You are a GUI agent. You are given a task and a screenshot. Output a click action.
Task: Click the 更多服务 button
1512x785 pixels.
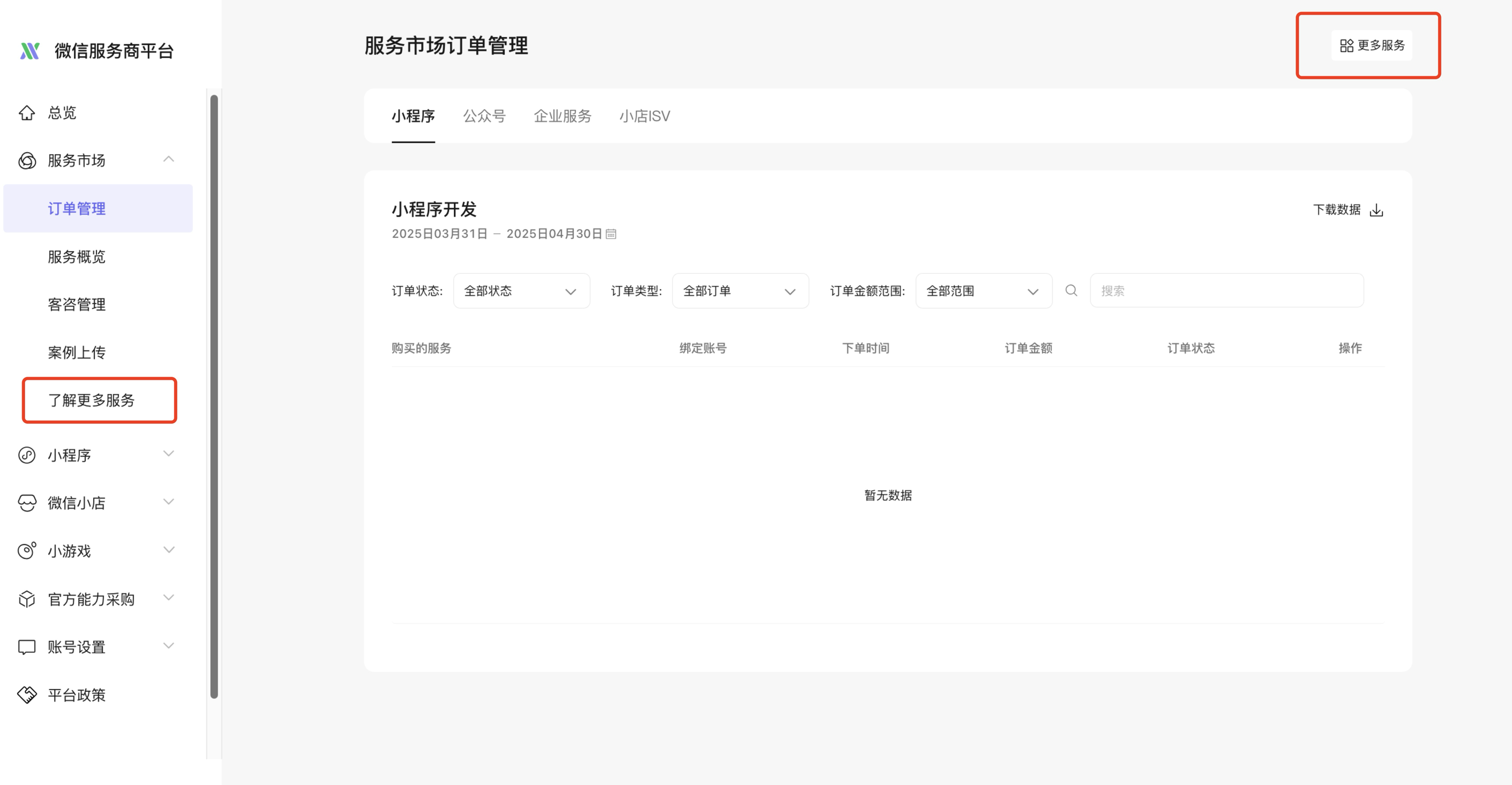pos(1372,45)
